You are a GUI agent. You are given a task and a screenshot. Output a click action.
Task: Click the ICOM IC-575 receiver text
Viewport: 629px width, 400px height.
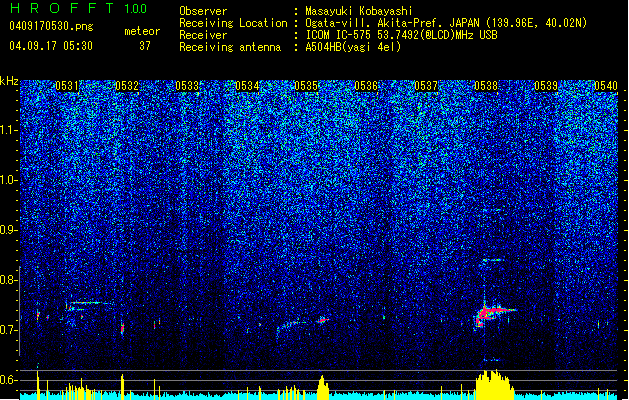point(401,35)
